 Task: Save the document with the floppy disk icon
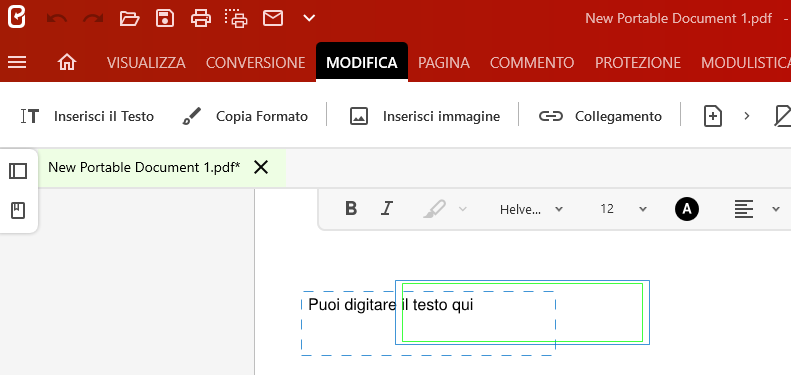165,19
